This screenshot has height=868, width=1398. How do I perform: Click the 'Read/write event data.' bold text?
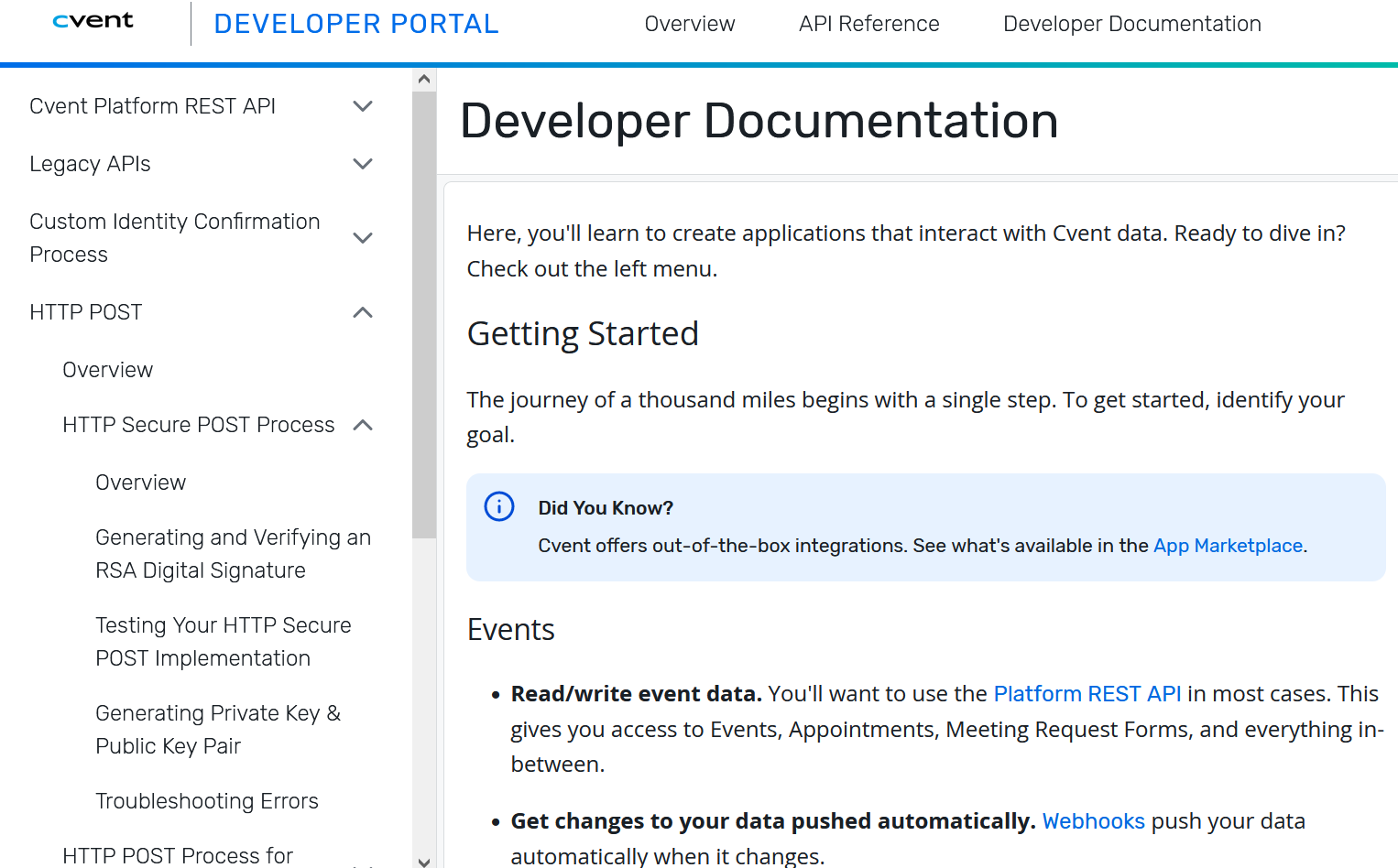(637, 694)
